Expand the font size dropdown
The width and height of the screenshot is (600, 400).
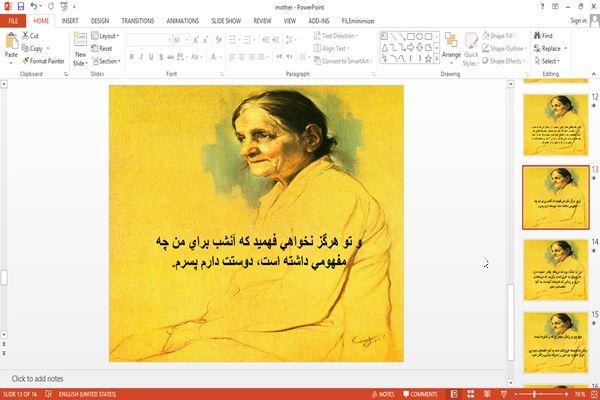click(x=187, y=40)
